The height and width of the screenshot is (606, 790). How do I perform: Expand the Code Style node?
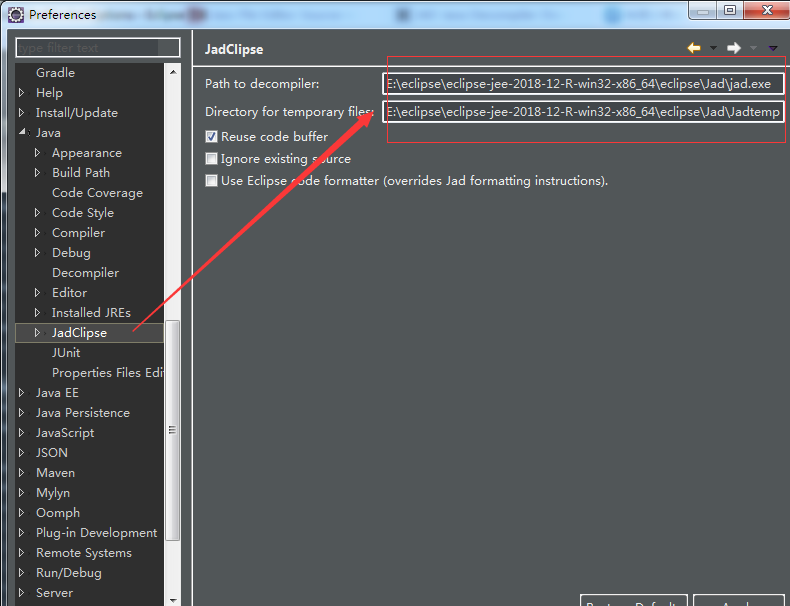(37, 213)
